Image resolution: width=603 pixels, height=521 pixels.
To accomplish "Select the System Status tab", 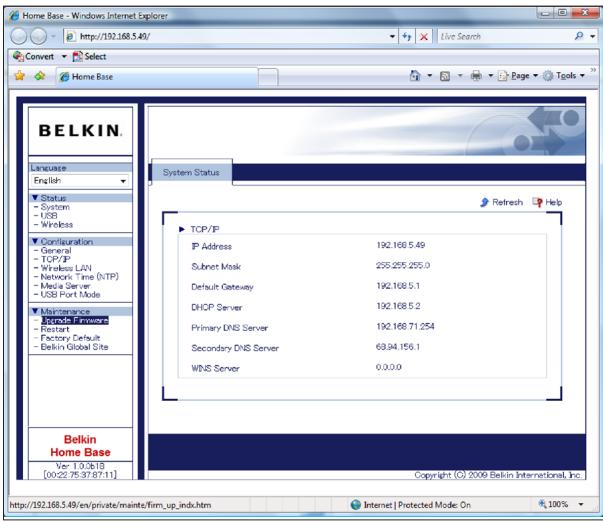I will [x=192, y=172].
